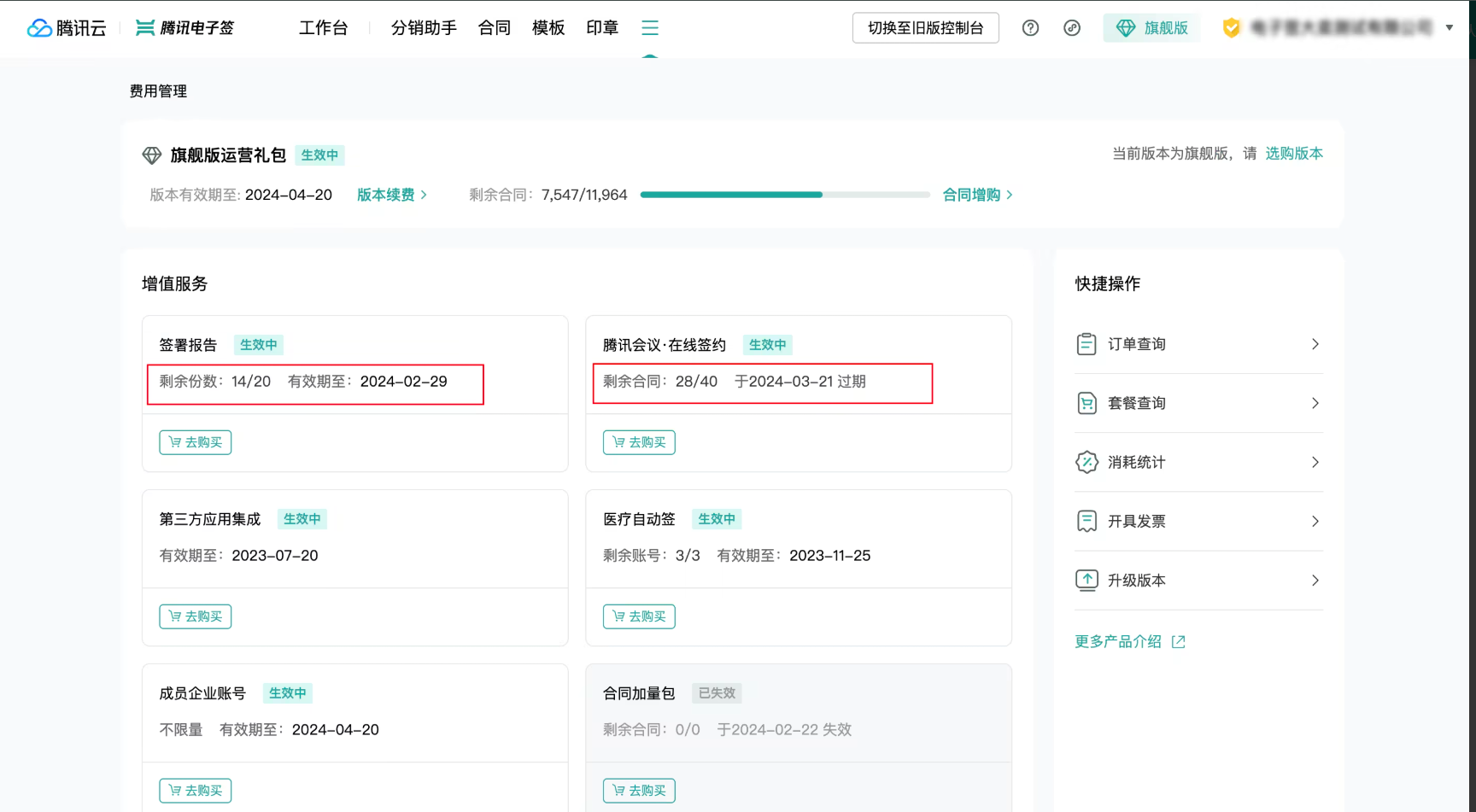Viewport: 1476px width, 812px height.
Task: Click the 套餐查询 label
Action: coord(1137,403)
